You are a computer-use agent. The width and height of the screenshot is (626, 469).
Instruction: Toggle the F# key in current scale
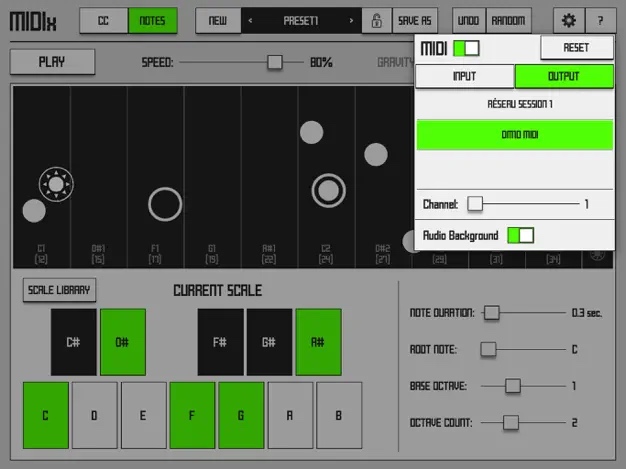(220, 342)
